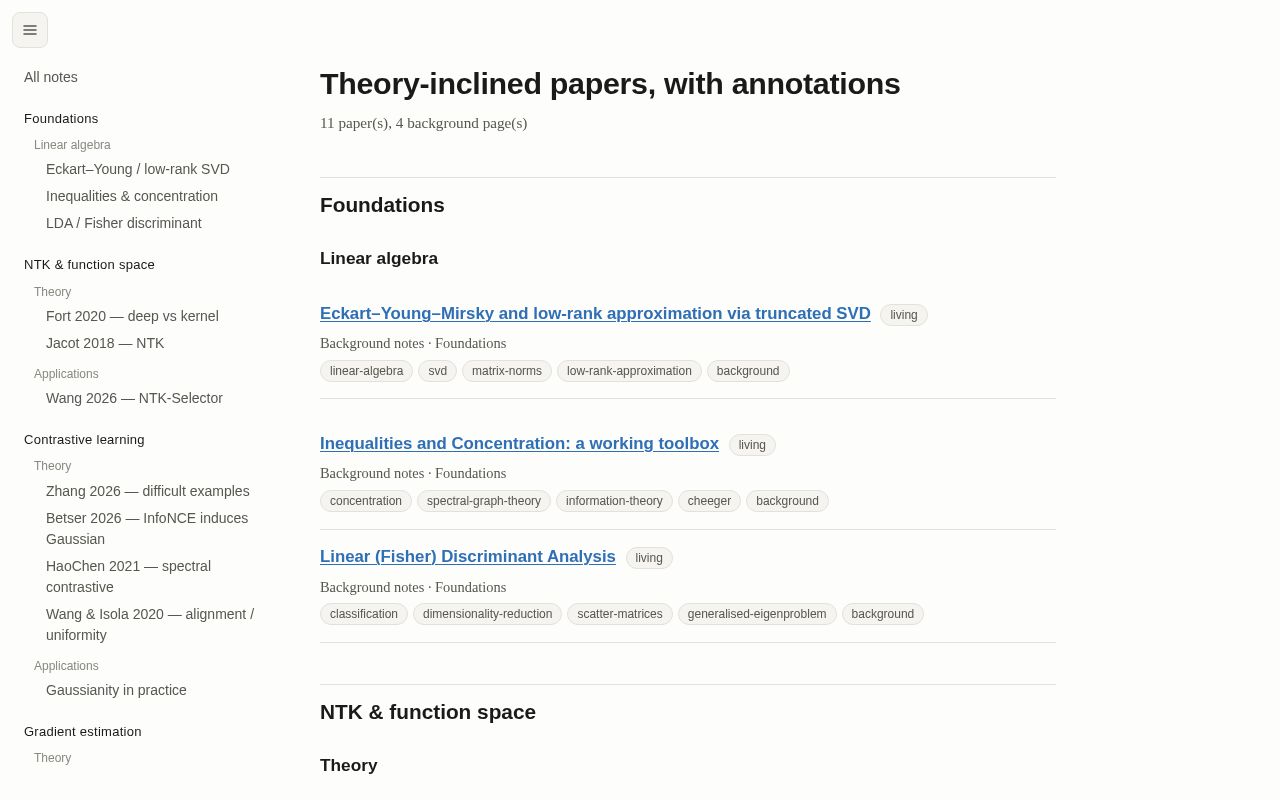Open HaoChen 2021 — spectral contrastive note

point(128,577)
